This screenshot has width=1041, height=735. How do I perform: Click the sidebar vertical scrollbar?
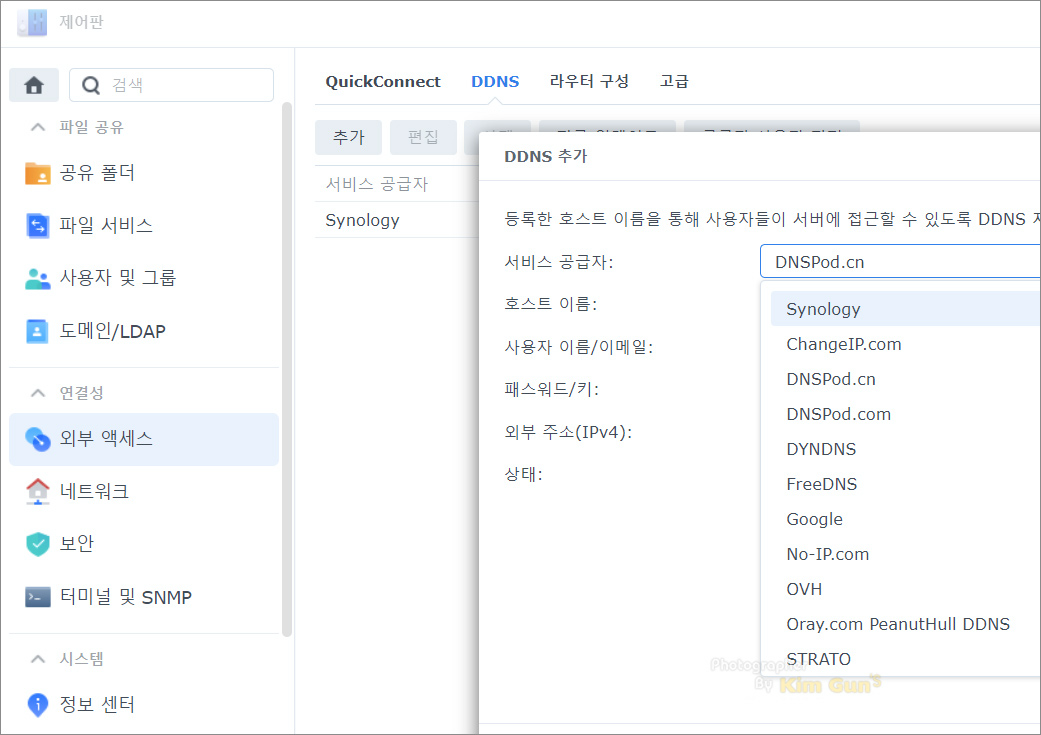[287, 369]
